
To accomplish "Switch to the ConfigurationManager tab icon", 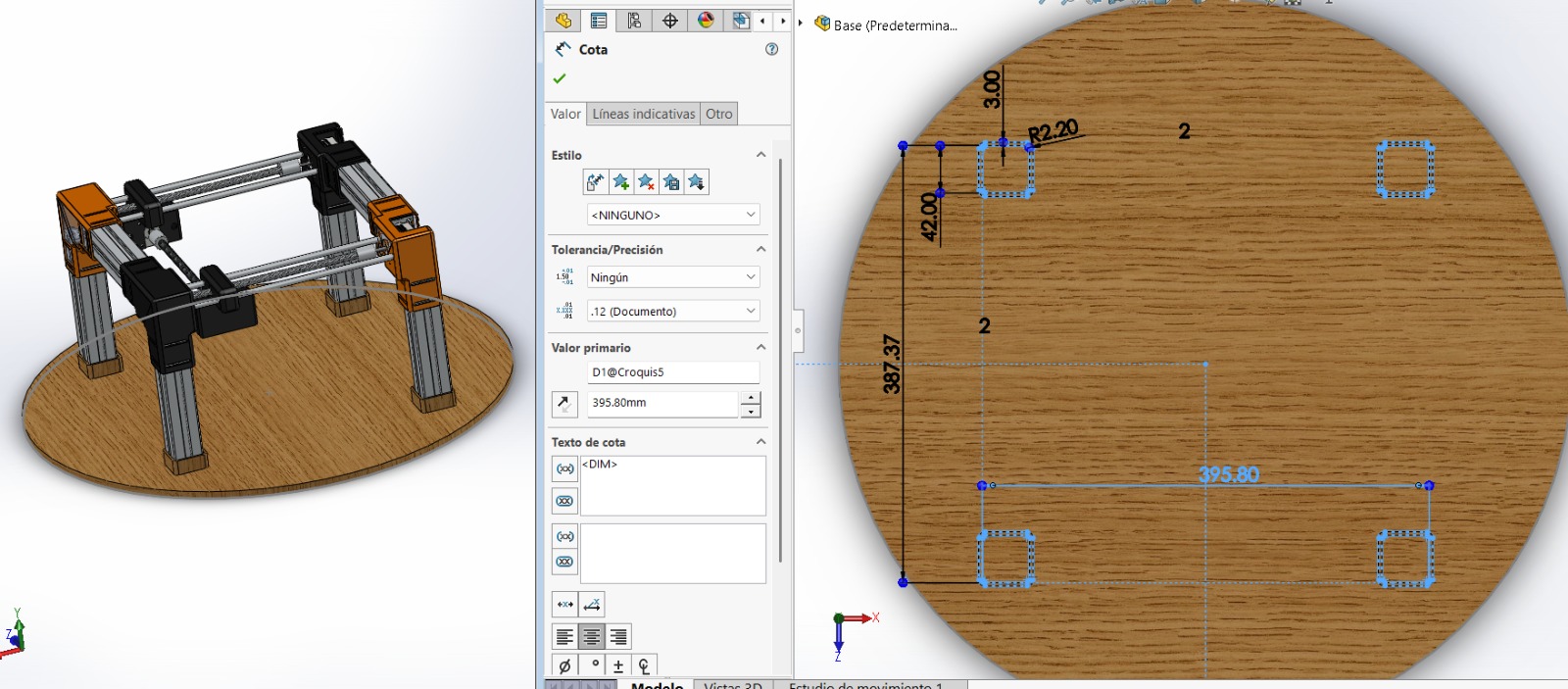I will point(634,21).
